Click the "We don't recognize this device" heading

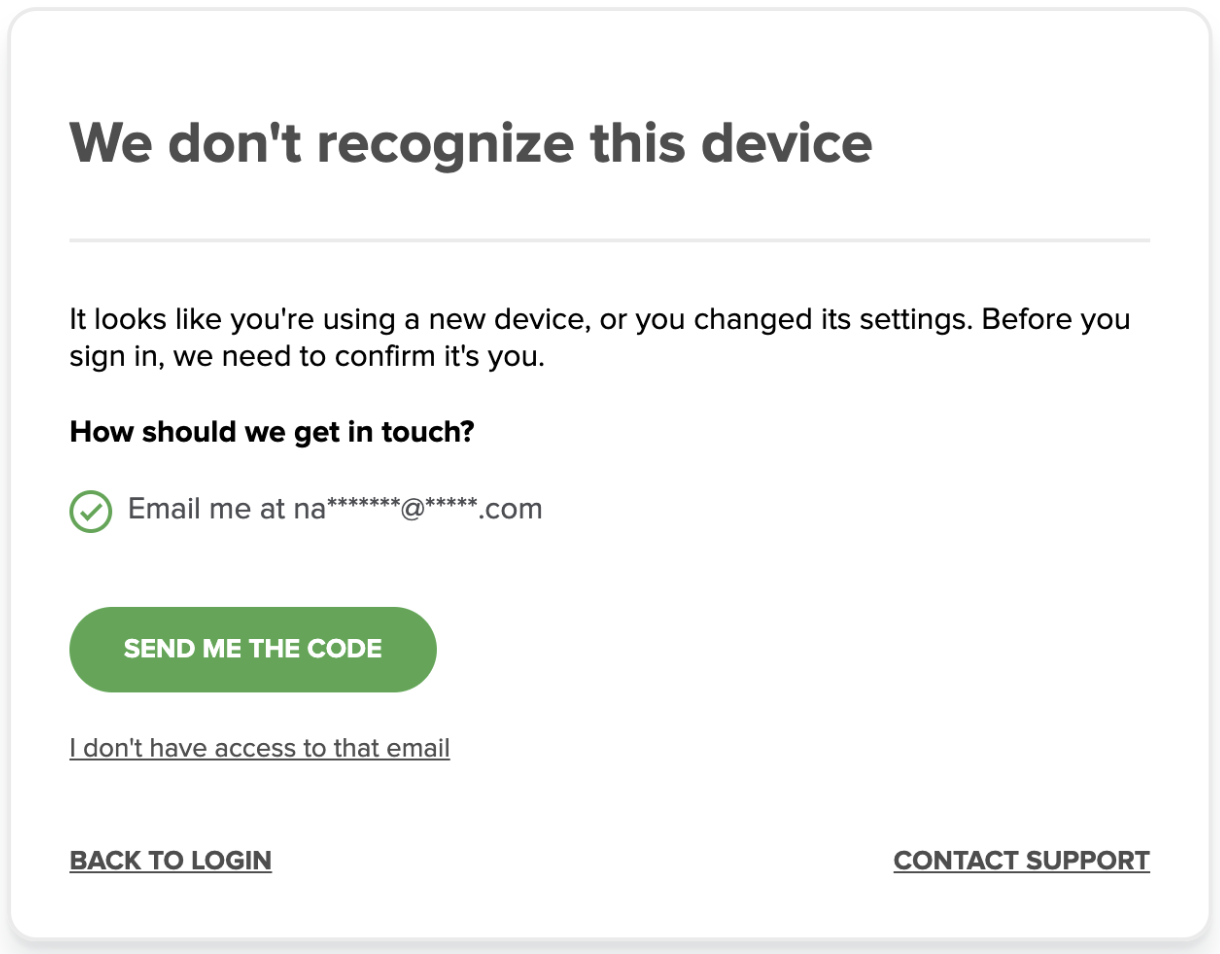point(471,143)
